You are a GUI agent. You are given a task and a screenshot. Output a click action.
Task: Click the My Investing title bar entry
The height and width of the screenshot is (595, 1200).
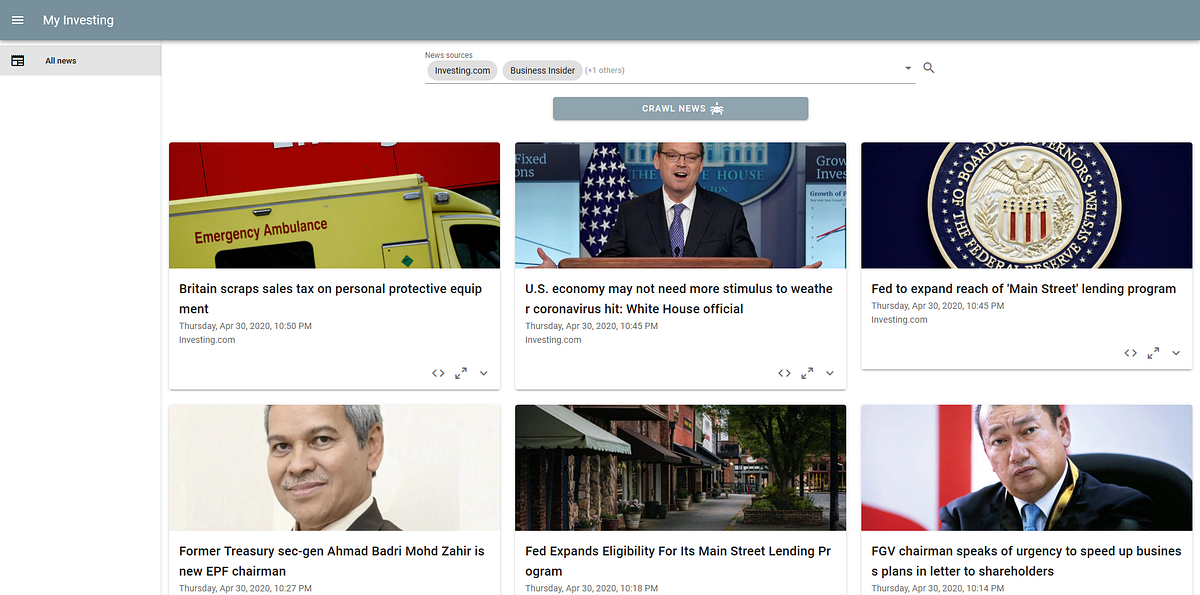click(x=78, y=20)
